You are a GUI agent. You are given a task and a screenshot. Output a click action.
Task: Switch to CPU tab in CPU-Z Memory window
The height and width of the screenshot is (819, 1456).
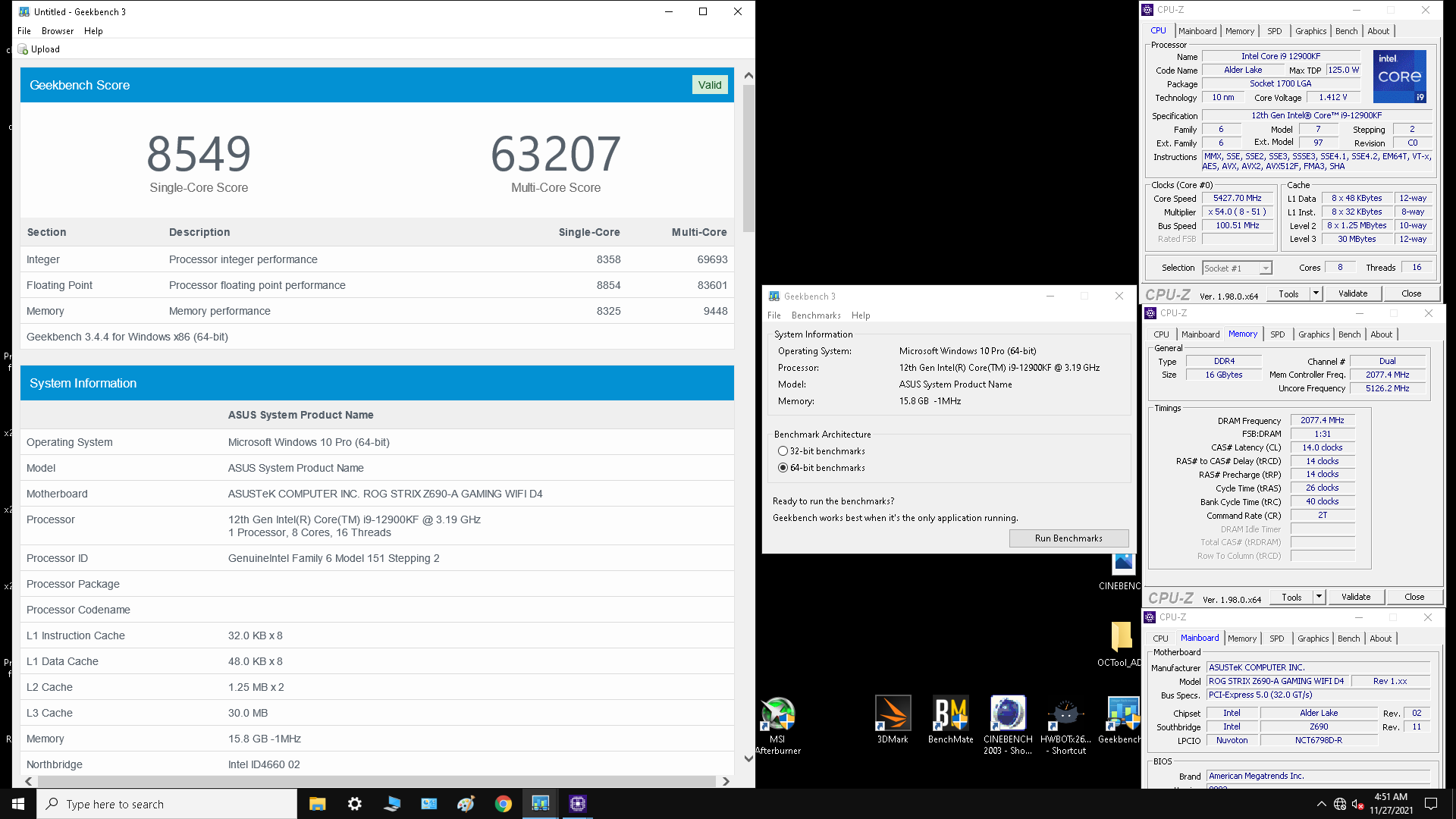tap(1161, 334)
